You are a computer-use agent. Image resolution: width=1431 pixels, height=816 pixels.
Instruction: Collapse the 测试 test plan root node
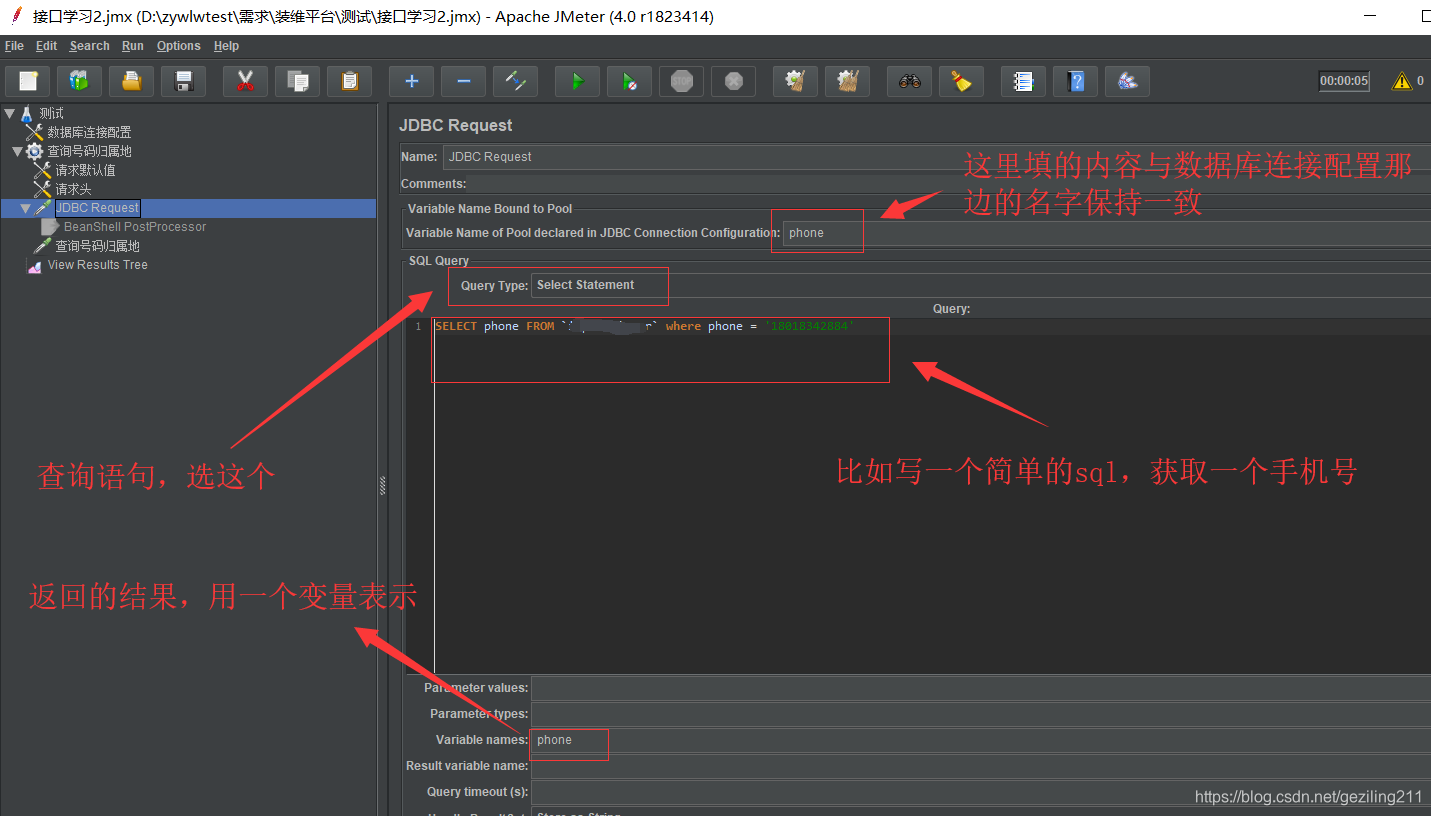click(x=10, y=113)
